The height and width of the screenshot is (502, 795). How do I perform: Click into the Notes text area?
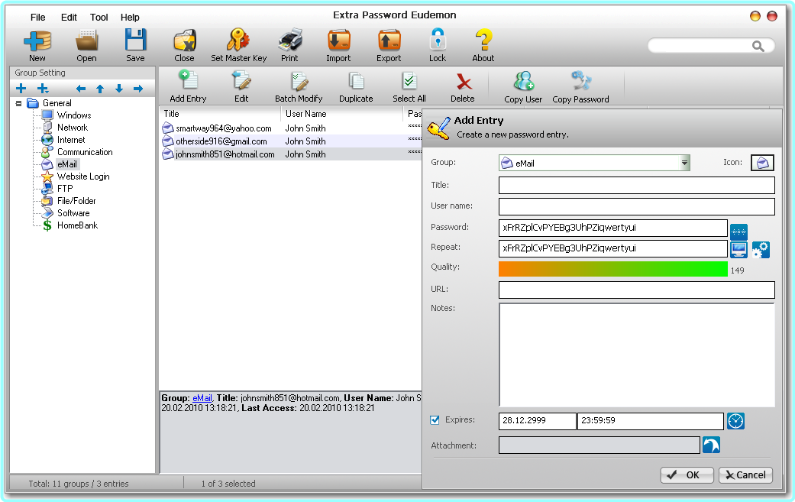tap(636, 354)
